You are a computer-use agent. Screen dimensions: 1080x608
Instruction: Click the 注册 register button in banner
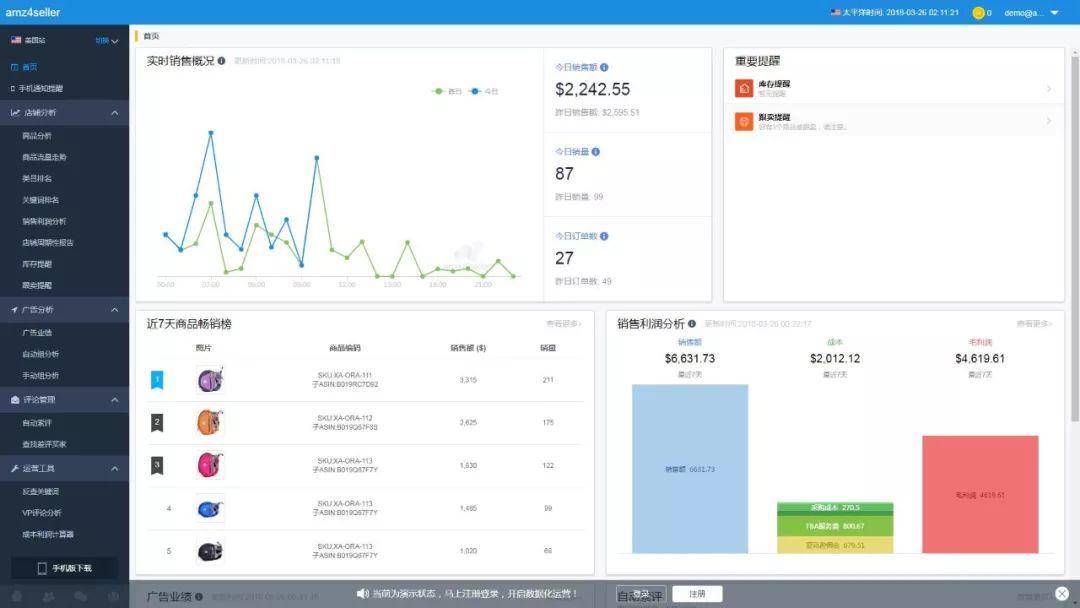[697, 594]
